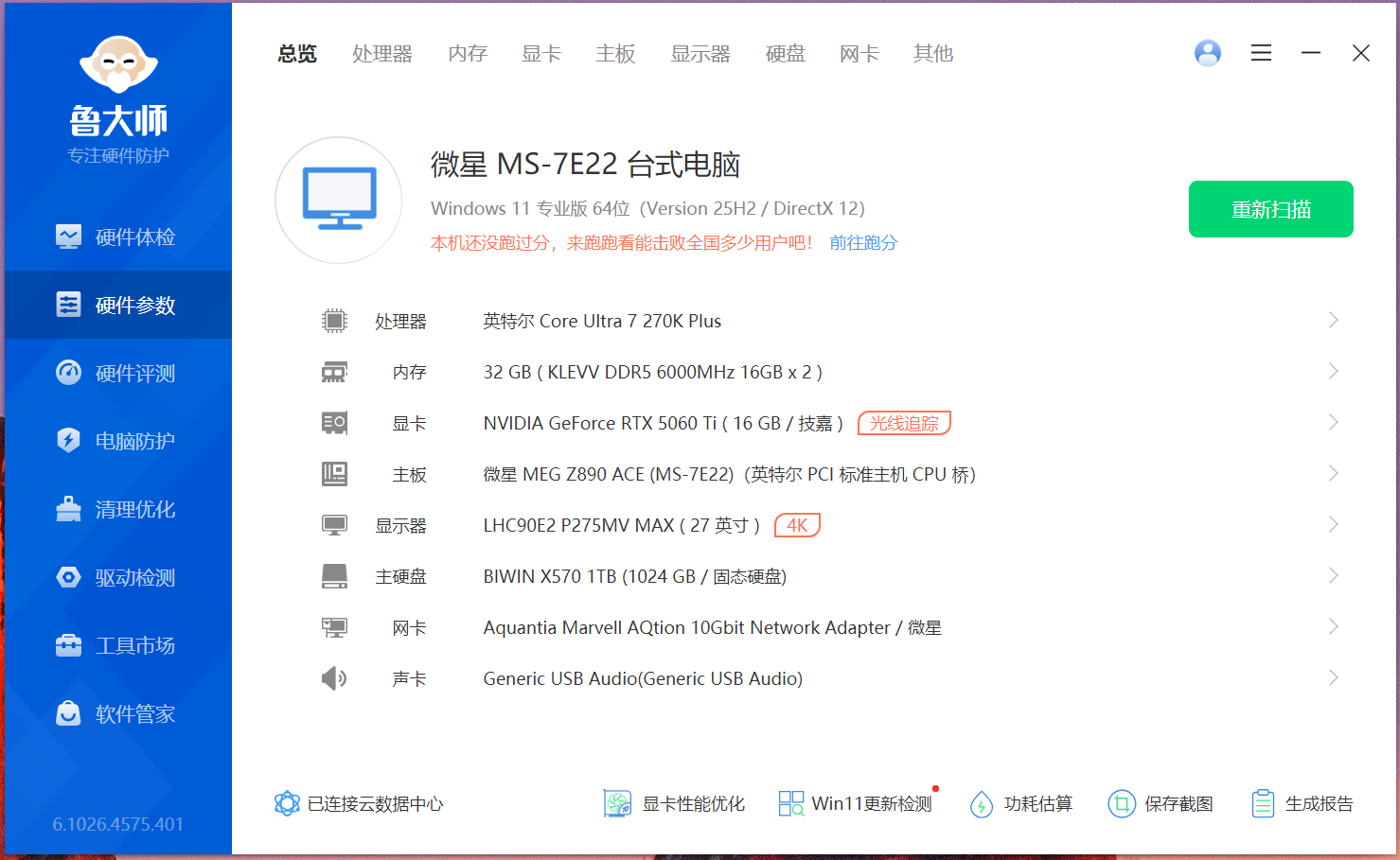The image size is (1400, 860).
Task: Click the Lu Dashi mascot logo
Action: coord(118,66)
